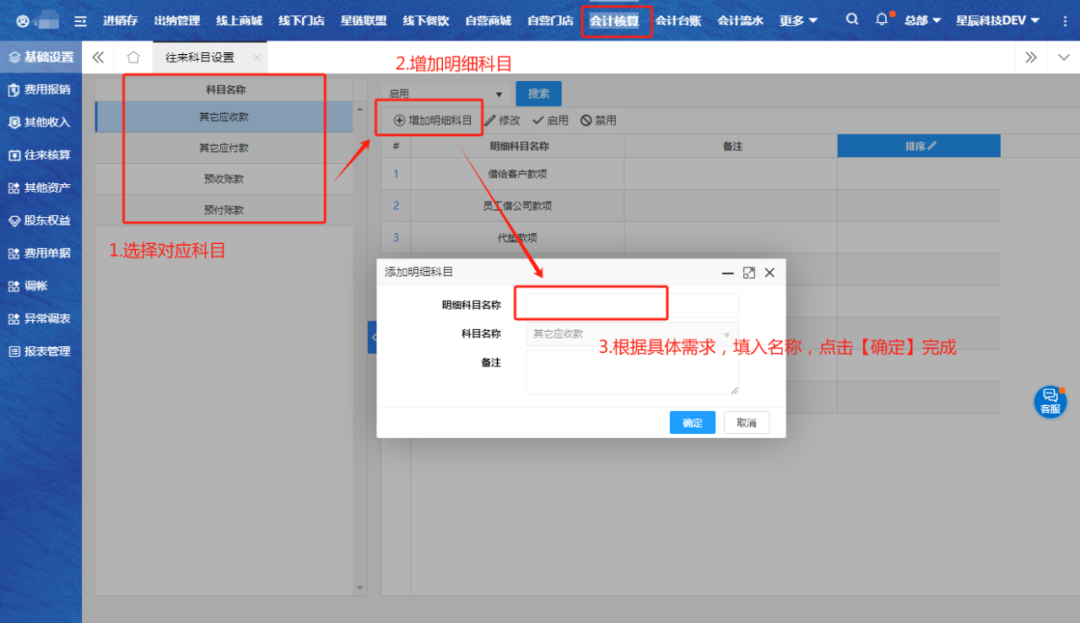The height and width of the screenshot is (623, 1080).
Task: Click the home icon in tab bar
Action: 133,58
